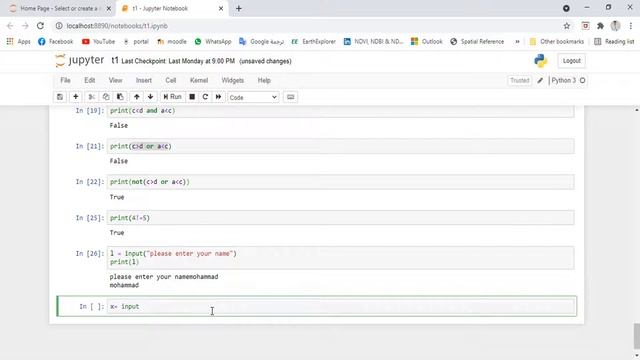640x360 pixels.
Task: Bookmark this page with star icon
Action: 567,26
